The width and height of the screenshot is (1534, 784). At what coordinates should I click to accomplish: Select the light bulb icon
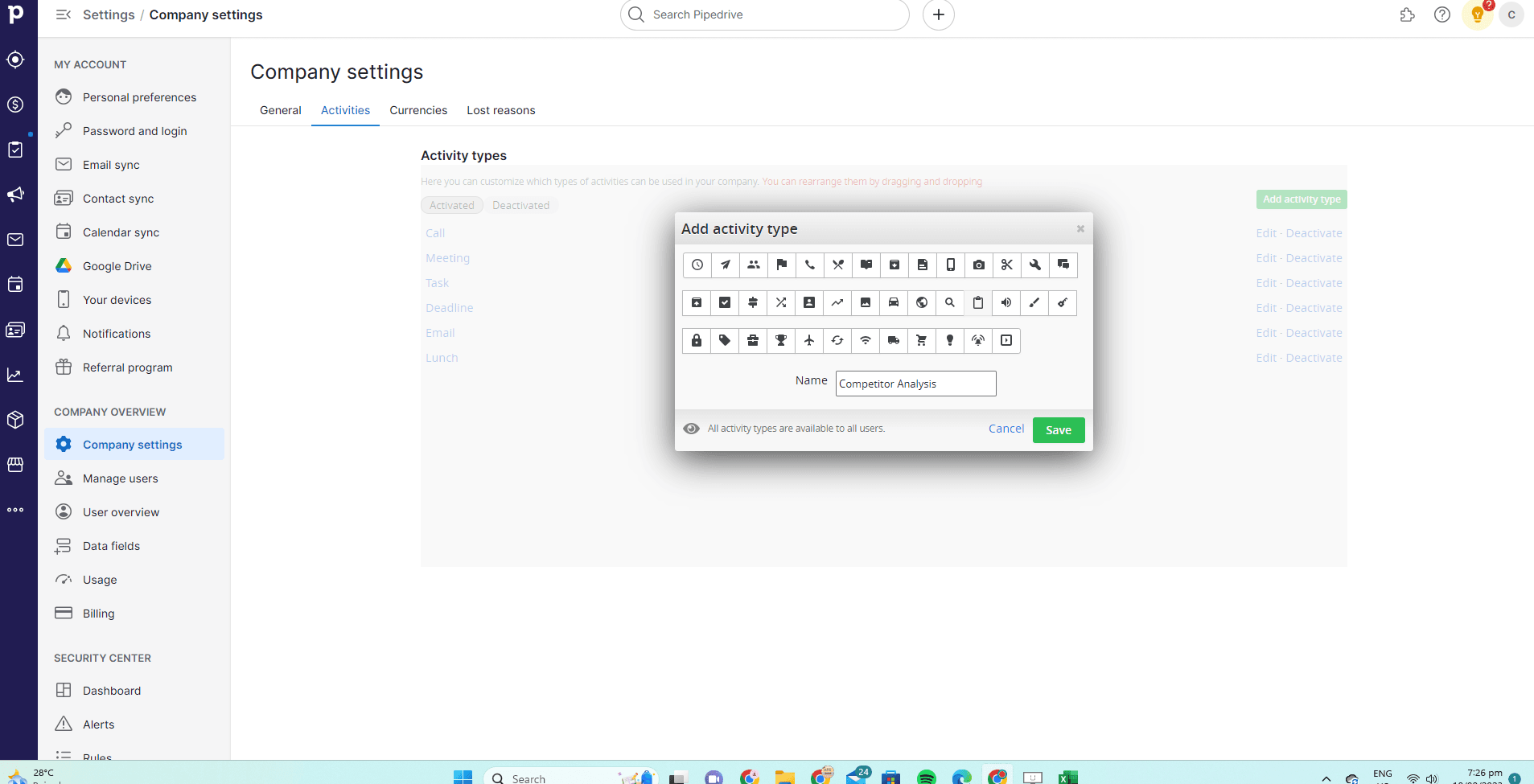(950, 340)
